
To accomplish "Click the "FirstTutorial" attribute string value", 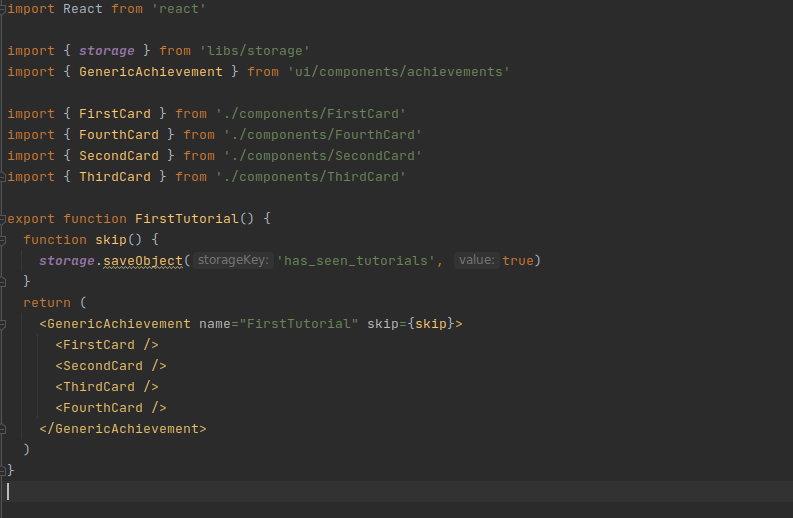I will [299, 324].
